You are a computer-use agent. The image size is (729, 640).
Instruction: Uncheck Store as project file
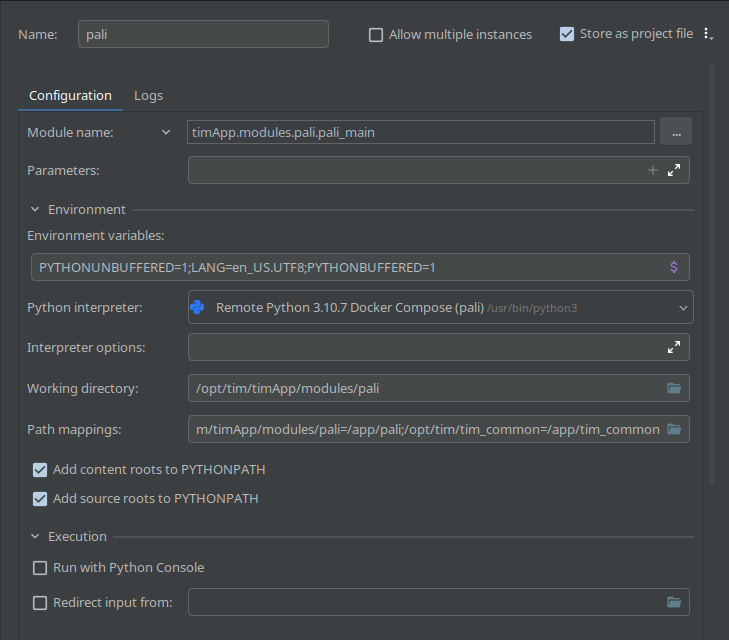click(x=567, y=34)
